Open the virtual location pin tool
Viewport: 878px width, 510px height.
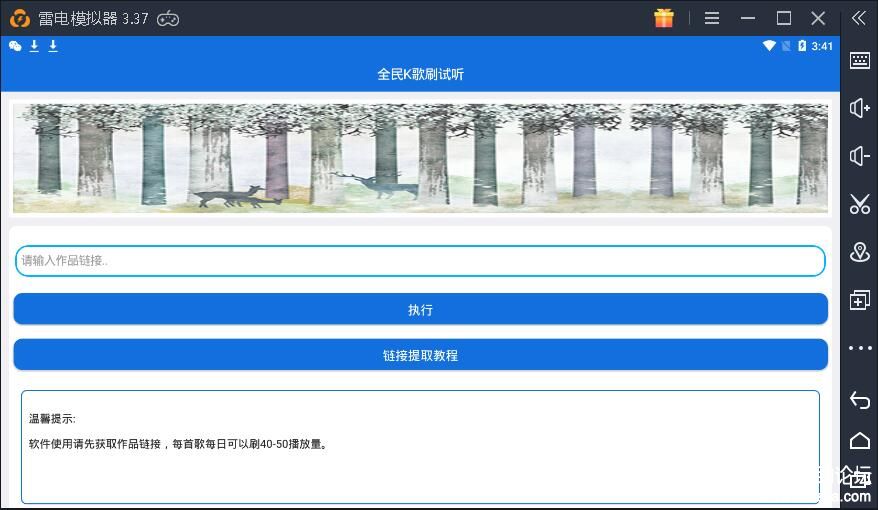(860, 252)
